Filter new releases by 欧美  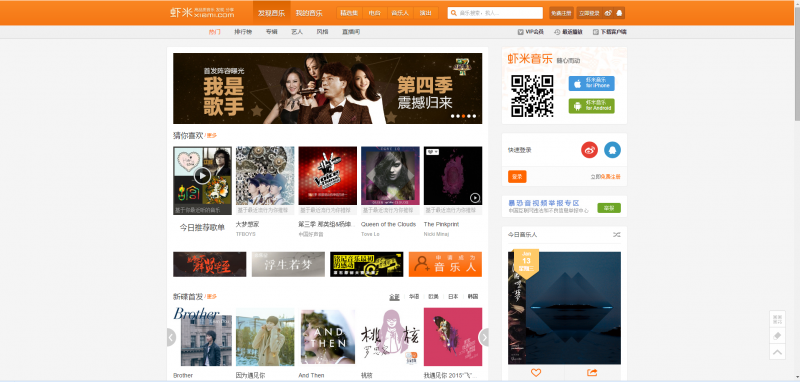pos(434,296)
